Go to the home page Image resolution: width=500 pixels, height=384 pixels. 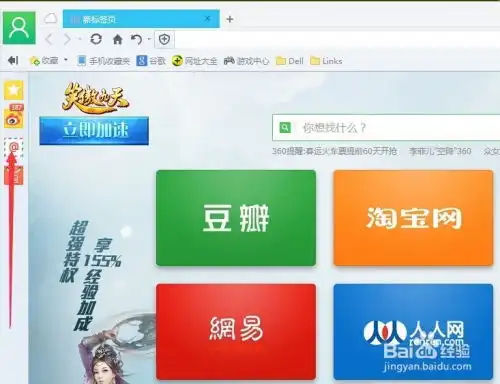(117, 40)
